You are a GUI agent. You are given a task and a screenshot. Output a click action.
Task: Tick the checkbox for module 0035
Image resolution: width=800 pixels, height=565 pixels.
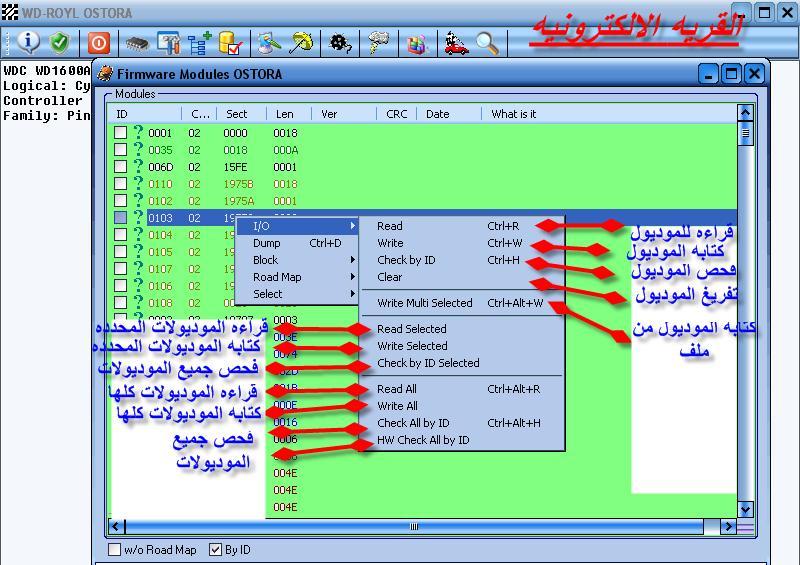[120, 150]
